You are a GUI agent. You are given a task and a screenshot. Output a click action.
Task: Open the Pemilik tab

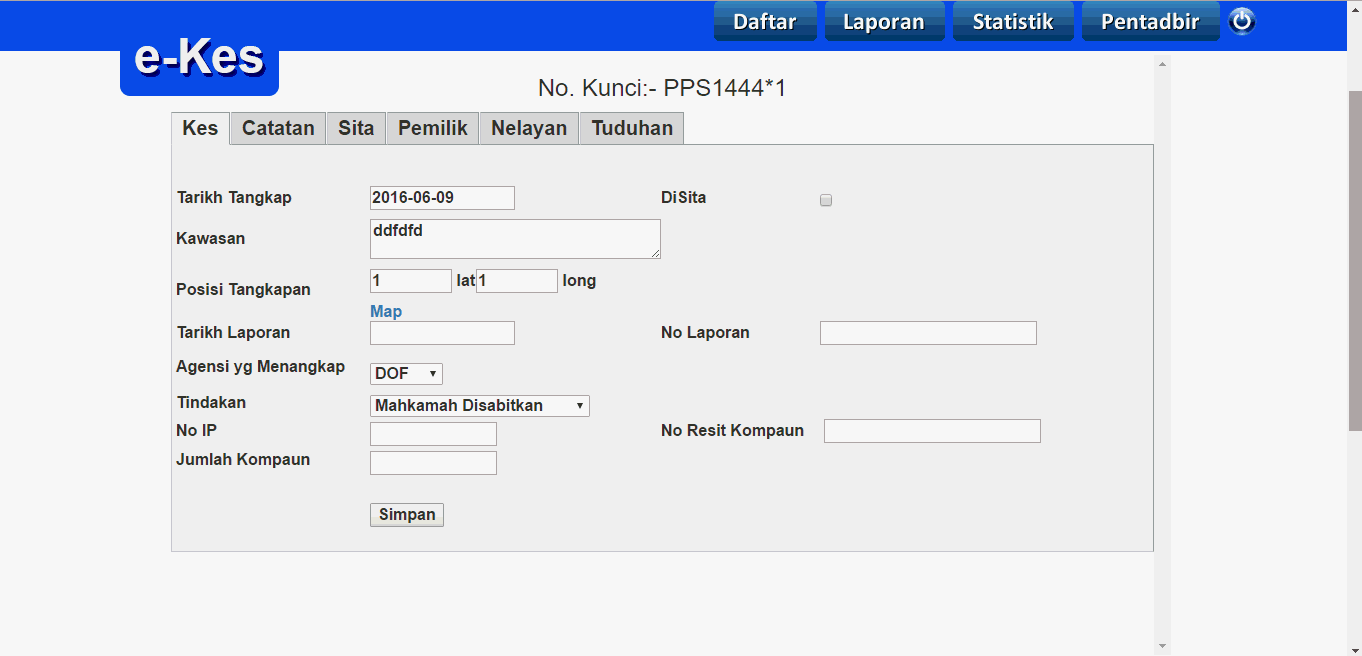(x=433, y=128)
